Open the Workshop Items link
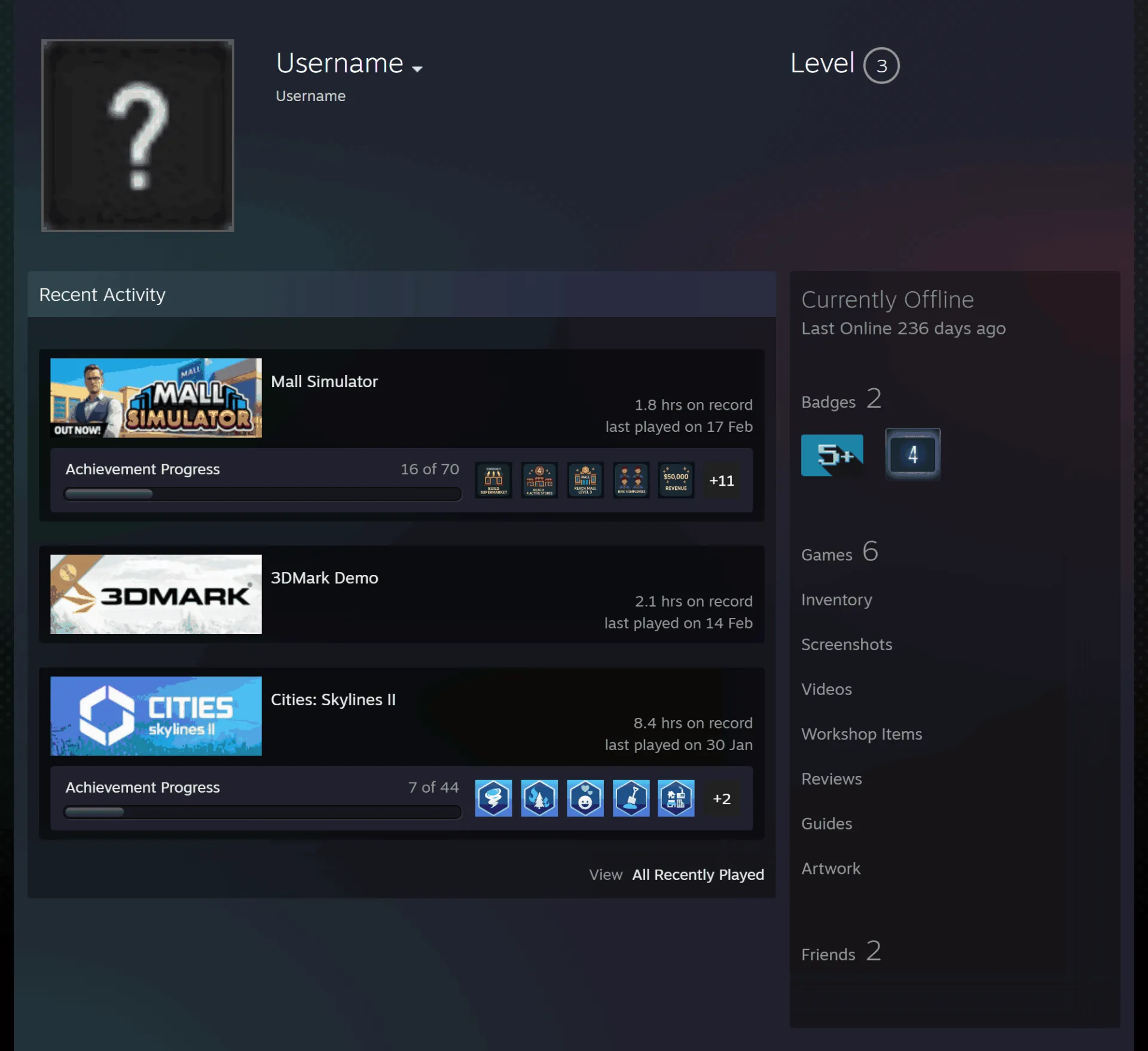Screen dimensions: 1148x1051 click(862, 734)
